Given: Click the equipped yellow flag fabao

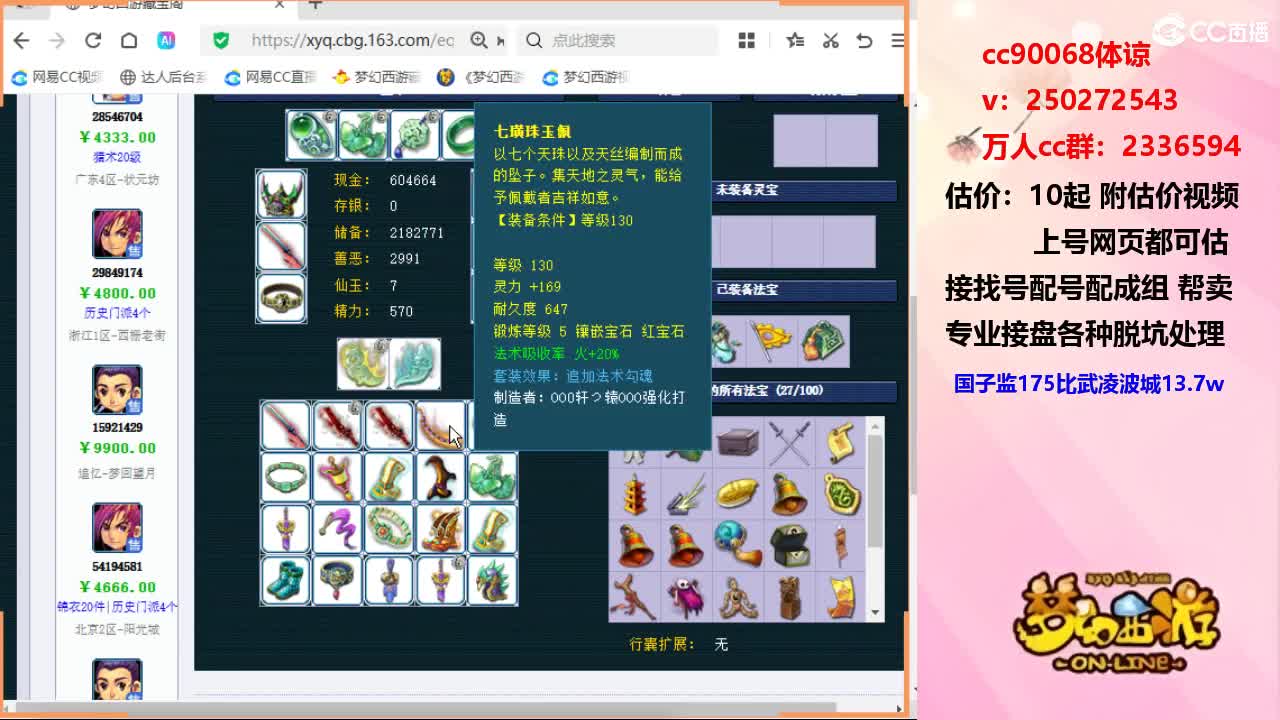Looking at the screenshot, I should 771,342.
